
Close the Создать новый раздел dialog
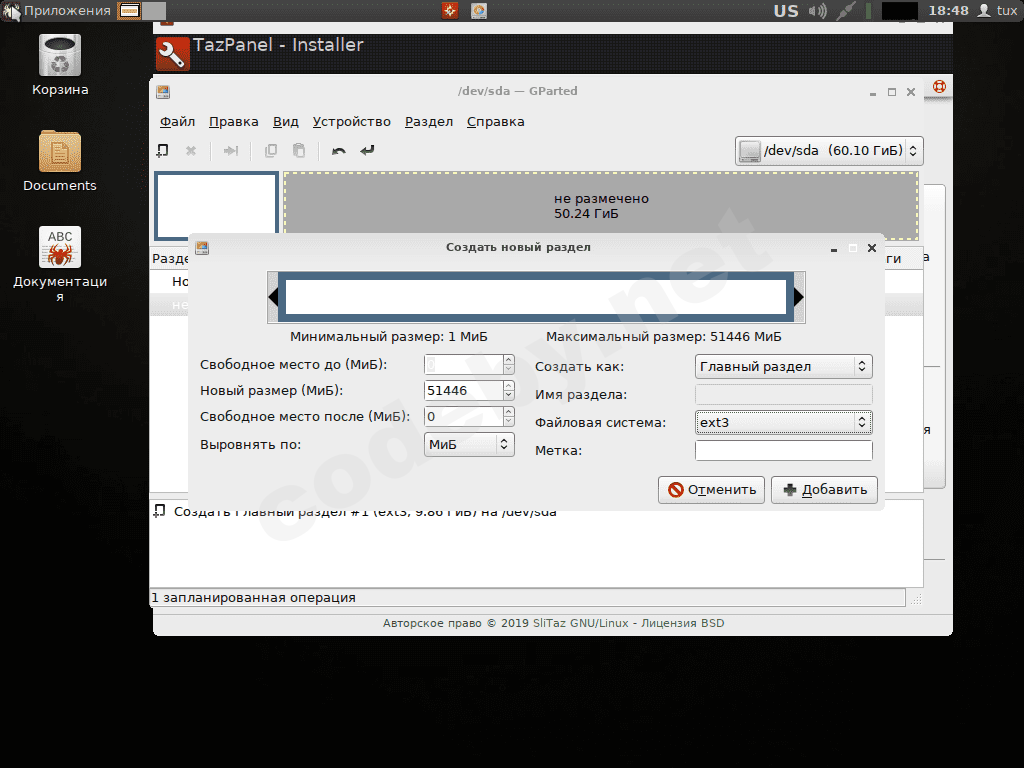pyautogui.click(x=872, y=248)
